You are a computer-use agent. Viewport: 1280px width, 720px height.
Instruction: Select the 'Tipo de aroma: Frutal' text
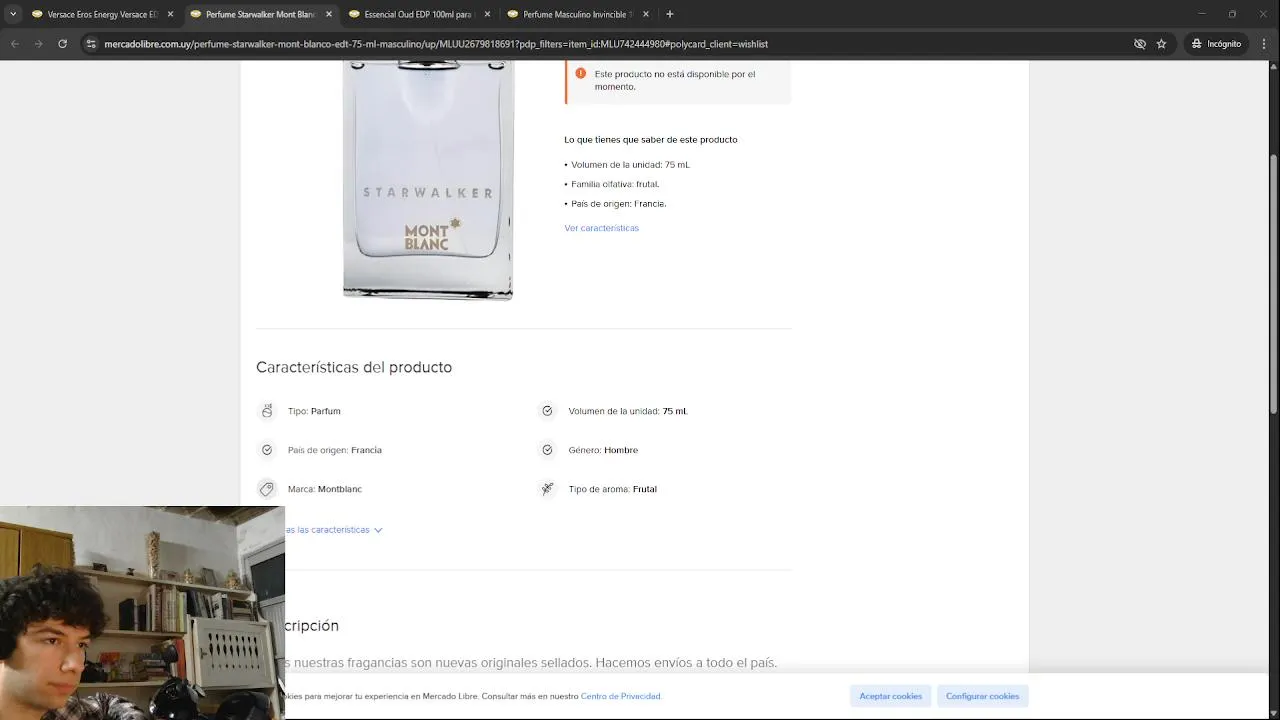click(x=613, y=489)
